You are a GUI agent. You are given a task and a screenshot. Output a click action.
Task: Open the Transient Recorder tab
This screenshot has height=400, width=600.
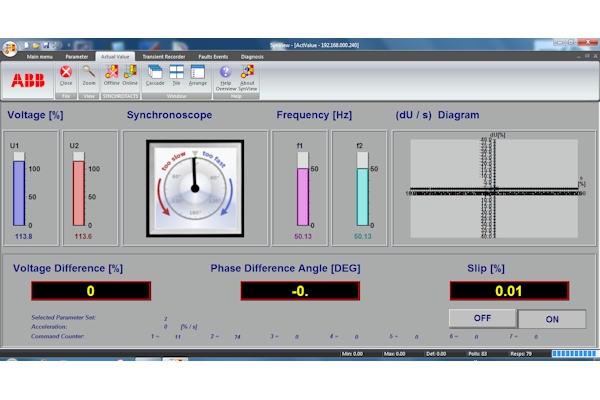click(x=164, y=57)
